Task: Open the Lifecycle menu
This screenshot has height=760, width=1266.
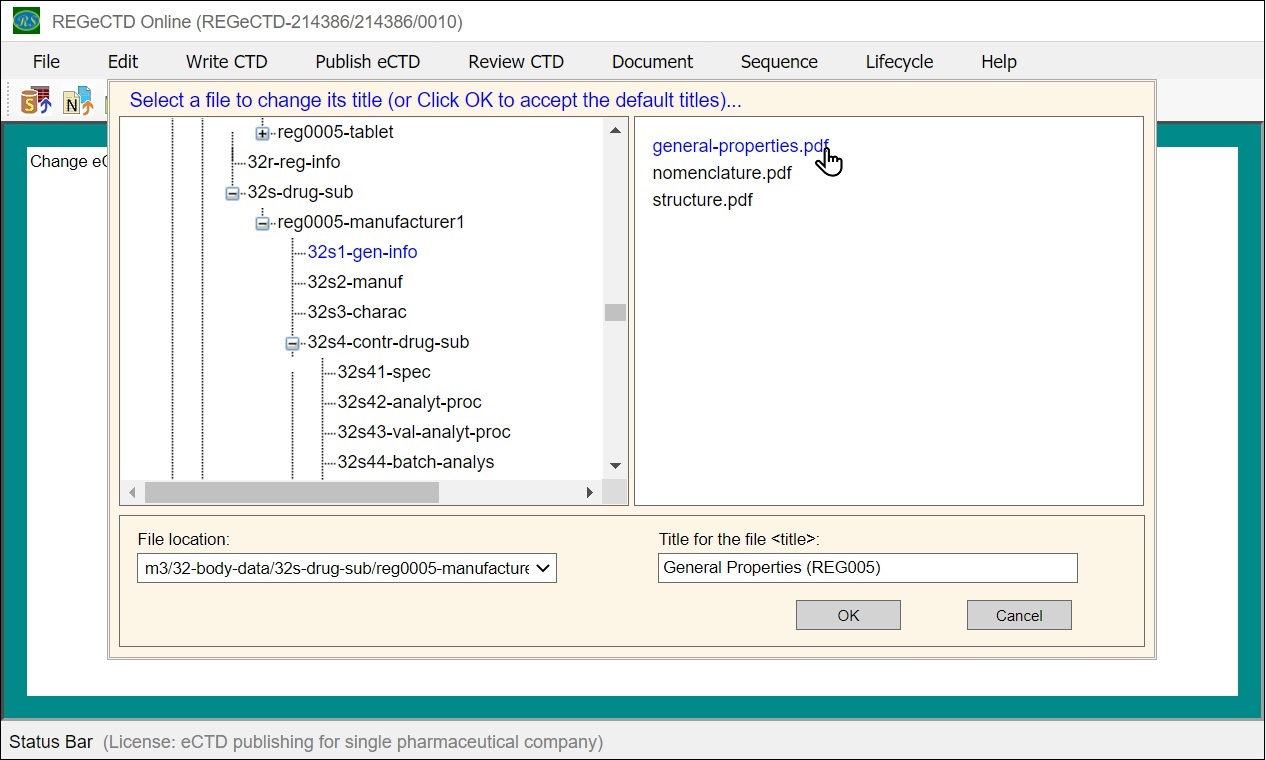Action: coord(899,62)
